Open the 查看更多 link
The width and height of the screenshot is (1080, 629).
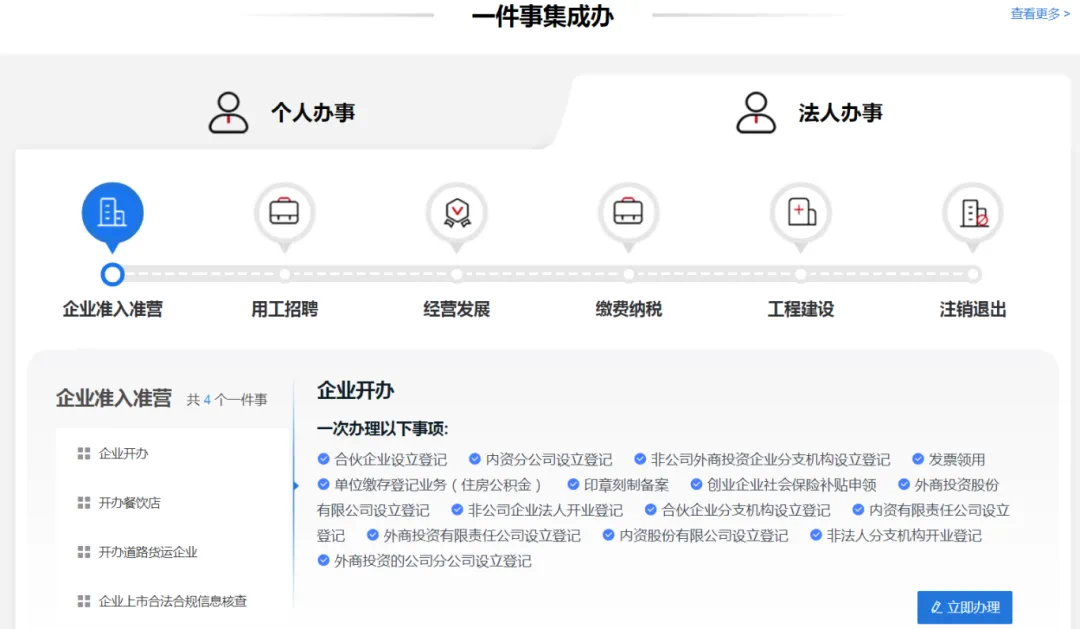tap(1039, 14)
